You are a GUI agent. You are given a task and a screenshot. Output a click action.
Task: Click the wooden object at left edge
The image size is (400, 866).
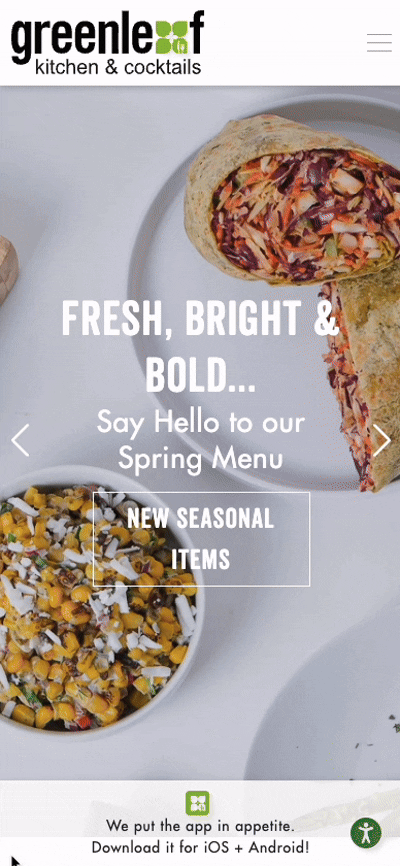coord(8,269)
